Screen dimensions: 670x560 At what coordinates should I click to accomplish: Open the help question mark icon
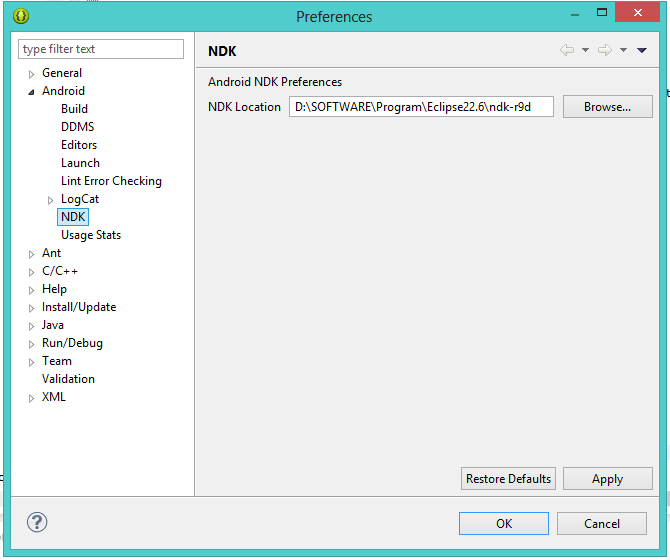(37, 522)
